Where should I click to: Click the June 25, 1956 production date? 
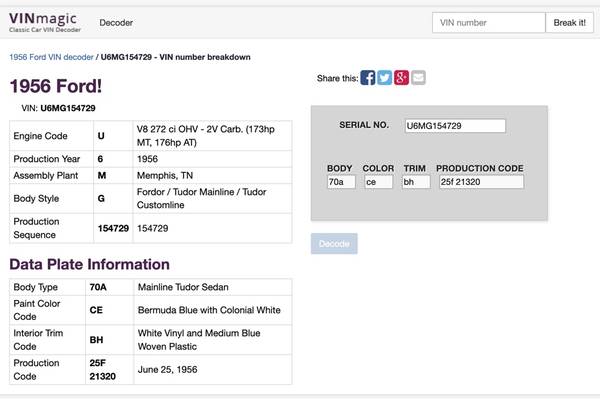pos(168,370)
